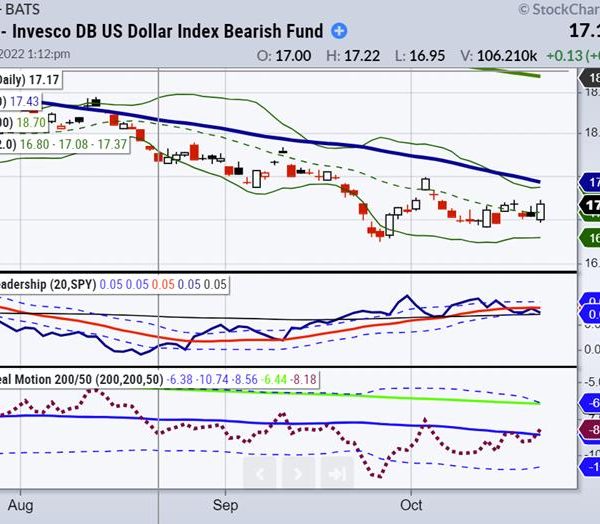Click the volume value 106.210k
The width and height of the screenshot is (600, 524).
(x=507, y=56)
